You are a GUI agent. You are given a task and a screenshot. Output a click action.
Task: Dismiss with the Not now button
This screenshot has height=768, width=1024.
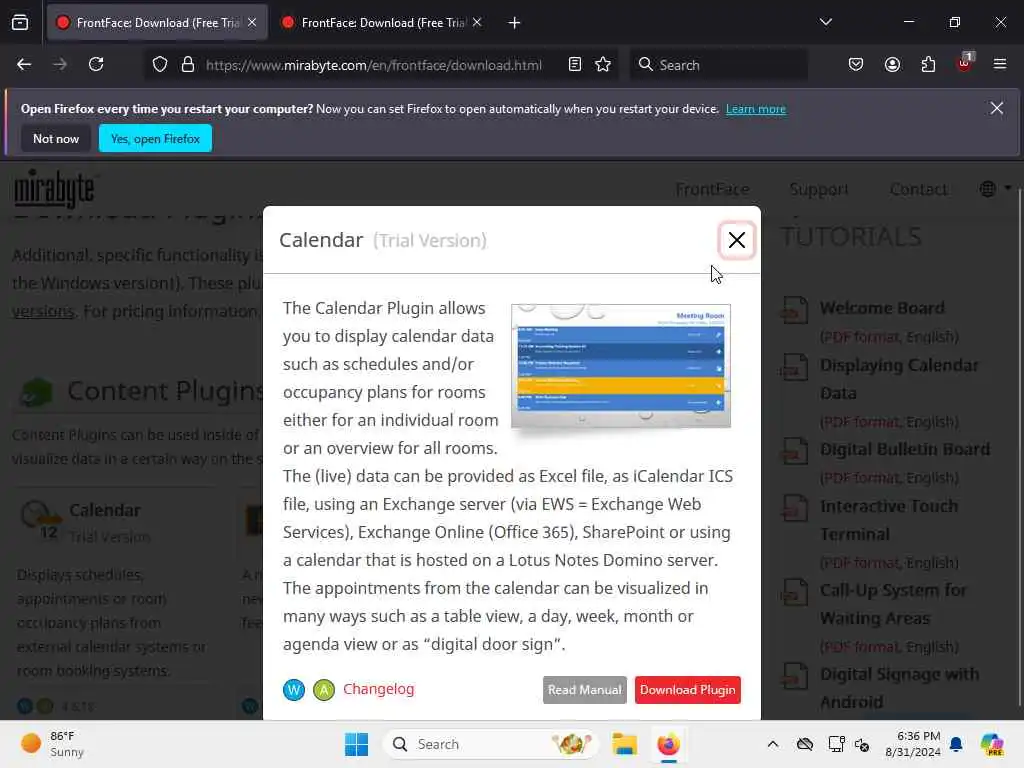click(x=56, y=138)
